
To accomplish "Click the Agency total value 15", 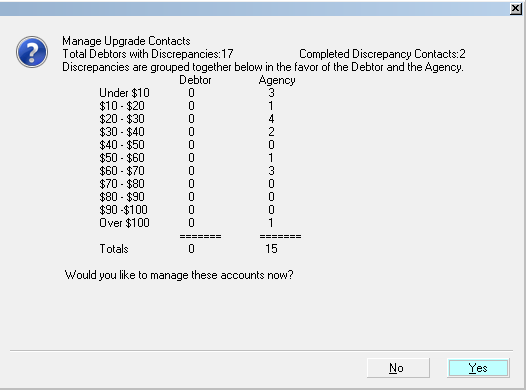I will click(271, 249).
